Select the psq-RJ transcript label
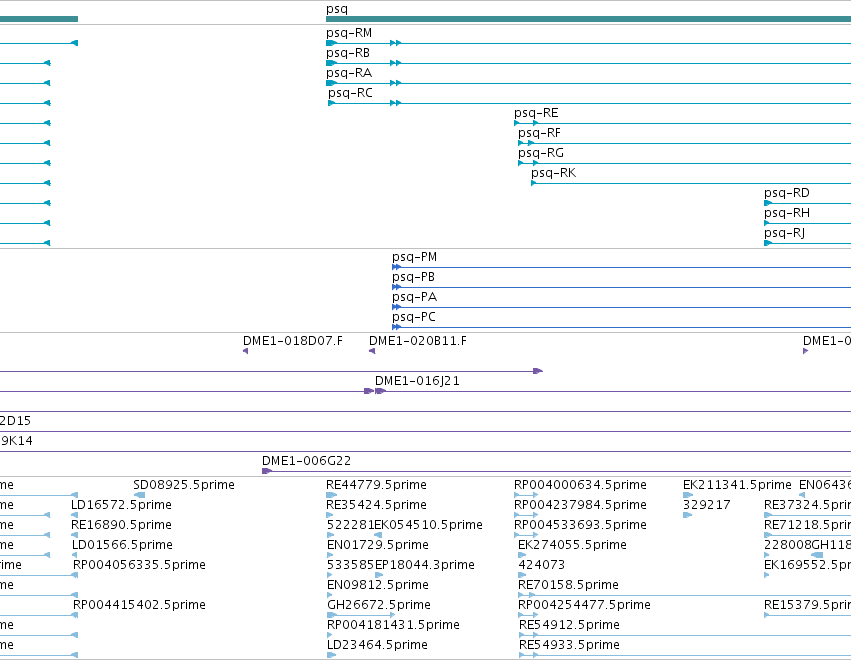 784,233
